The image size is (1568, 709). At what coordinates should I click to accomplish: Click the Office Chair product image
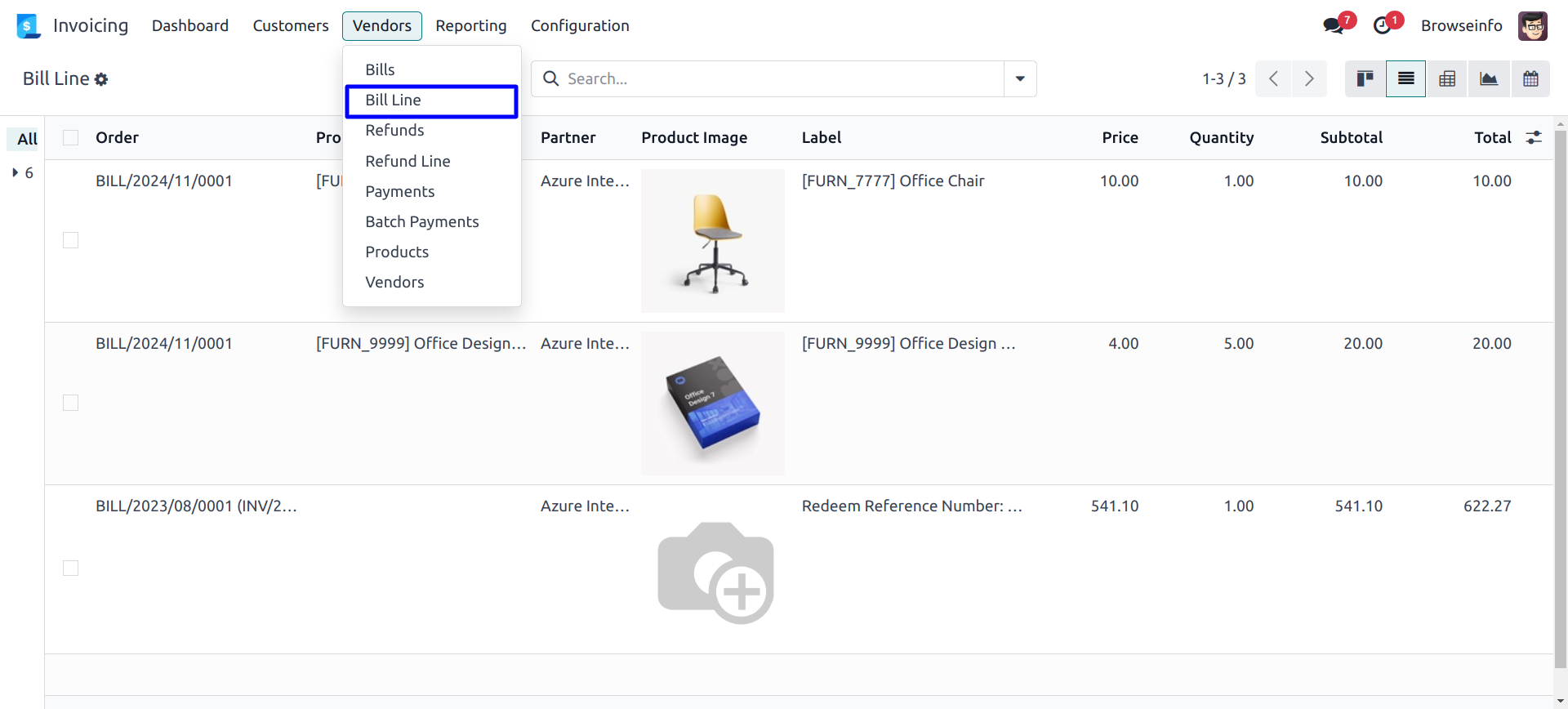[x=713, y=241]
